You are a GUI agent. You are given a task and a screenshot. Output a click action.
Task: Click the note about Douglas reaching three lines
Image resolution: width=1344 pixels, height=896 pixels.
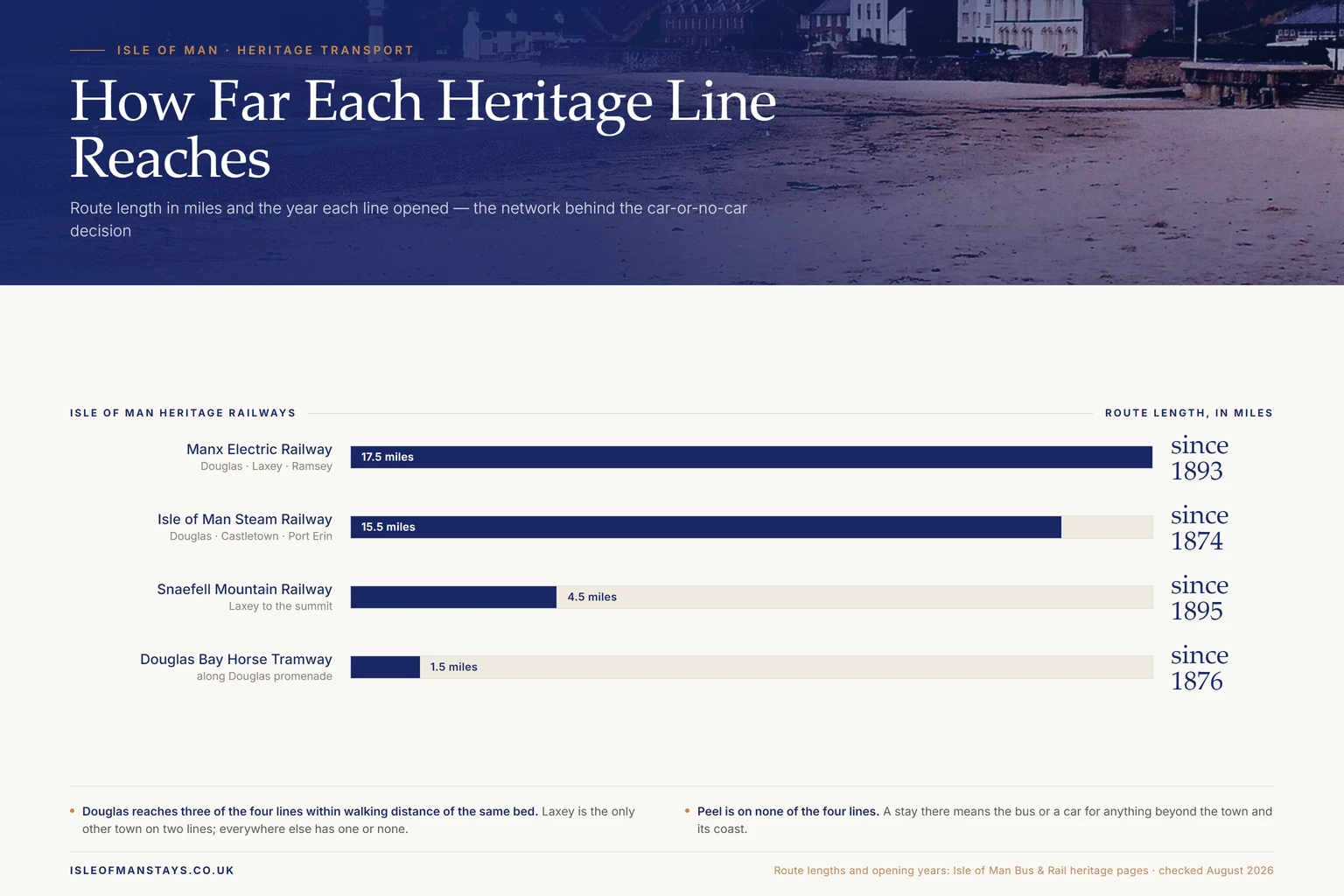(359, 820)
